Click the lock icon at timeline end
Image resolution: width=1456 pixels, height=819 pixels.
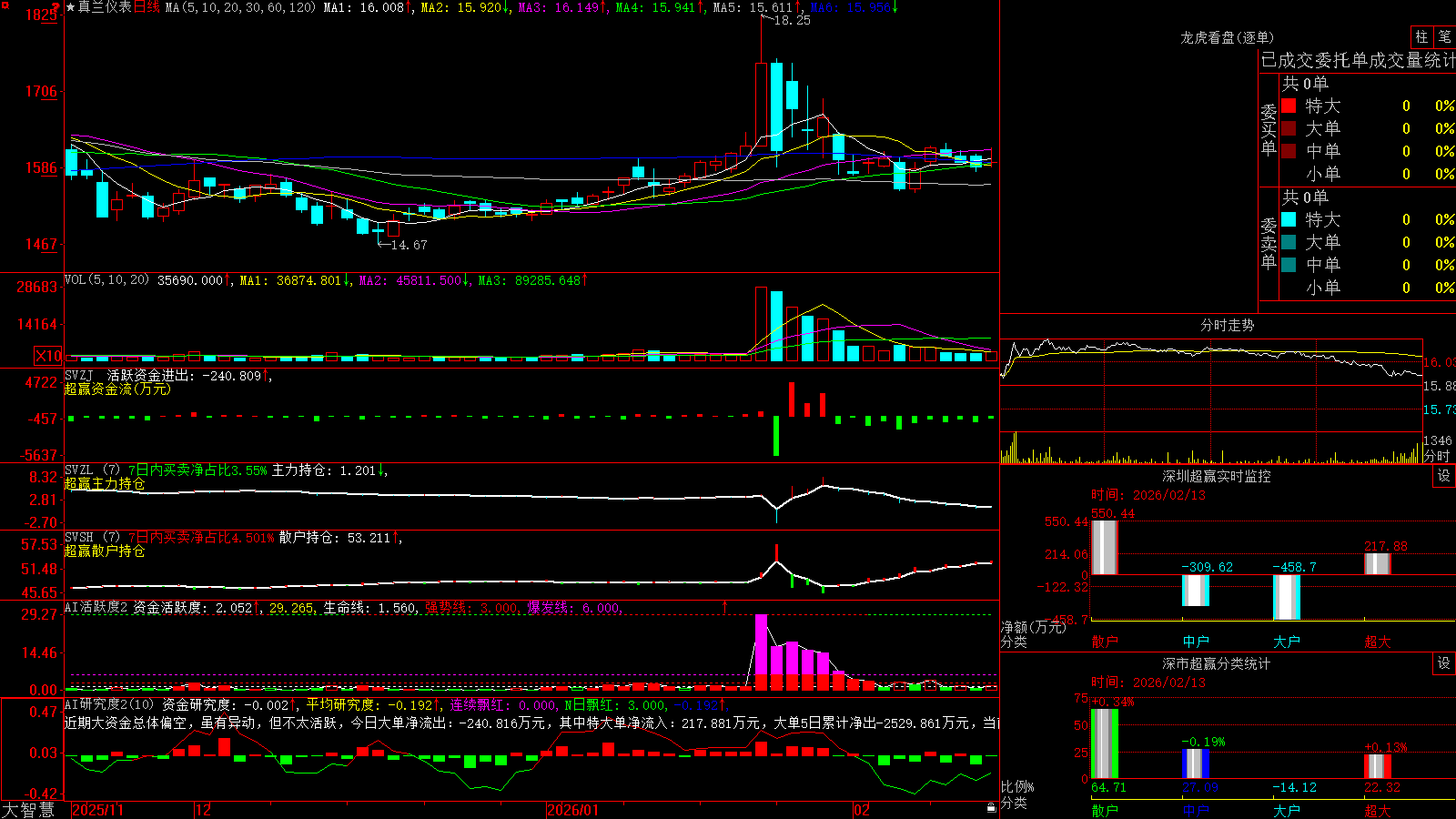point(991,808)
